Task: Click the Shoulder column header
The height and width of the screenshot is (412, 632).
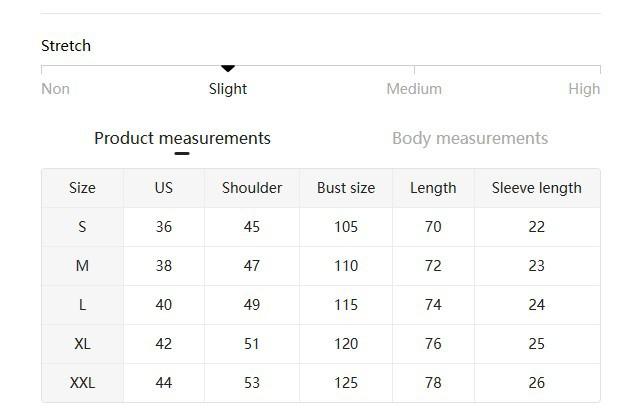Action: (252, 188)
